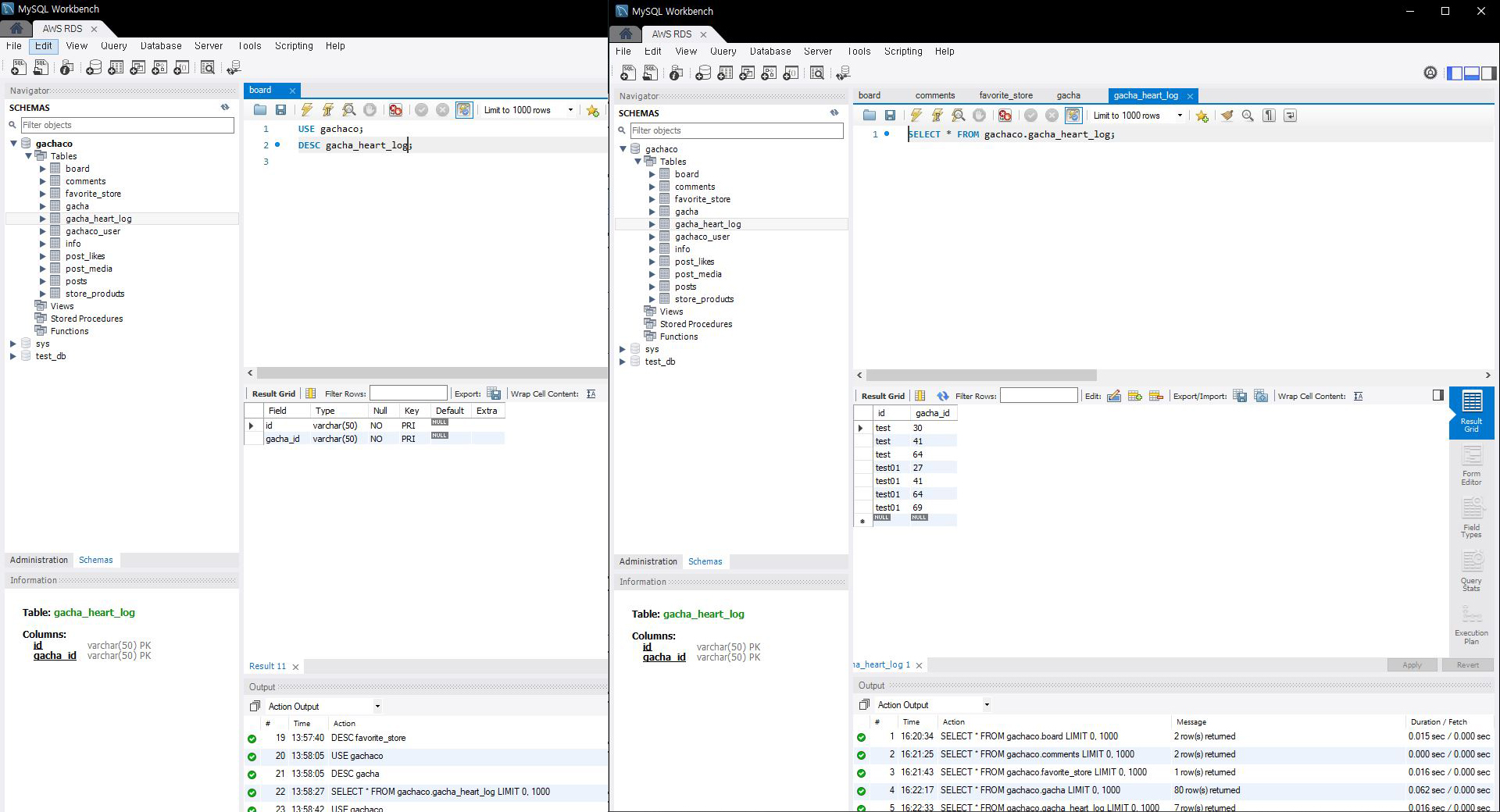Export the result with the disk icon in the left window
This screenshot has height=812, width=1500.
(x=494, y=394)
